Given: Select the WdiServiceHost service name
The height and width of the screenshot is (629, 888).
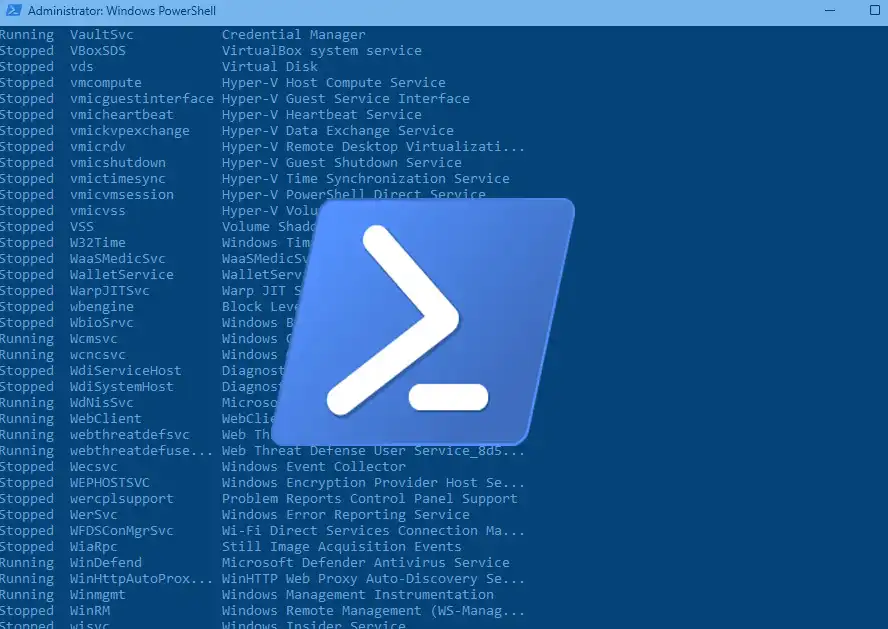Looking at the screenshot, I should pos(126,371).
